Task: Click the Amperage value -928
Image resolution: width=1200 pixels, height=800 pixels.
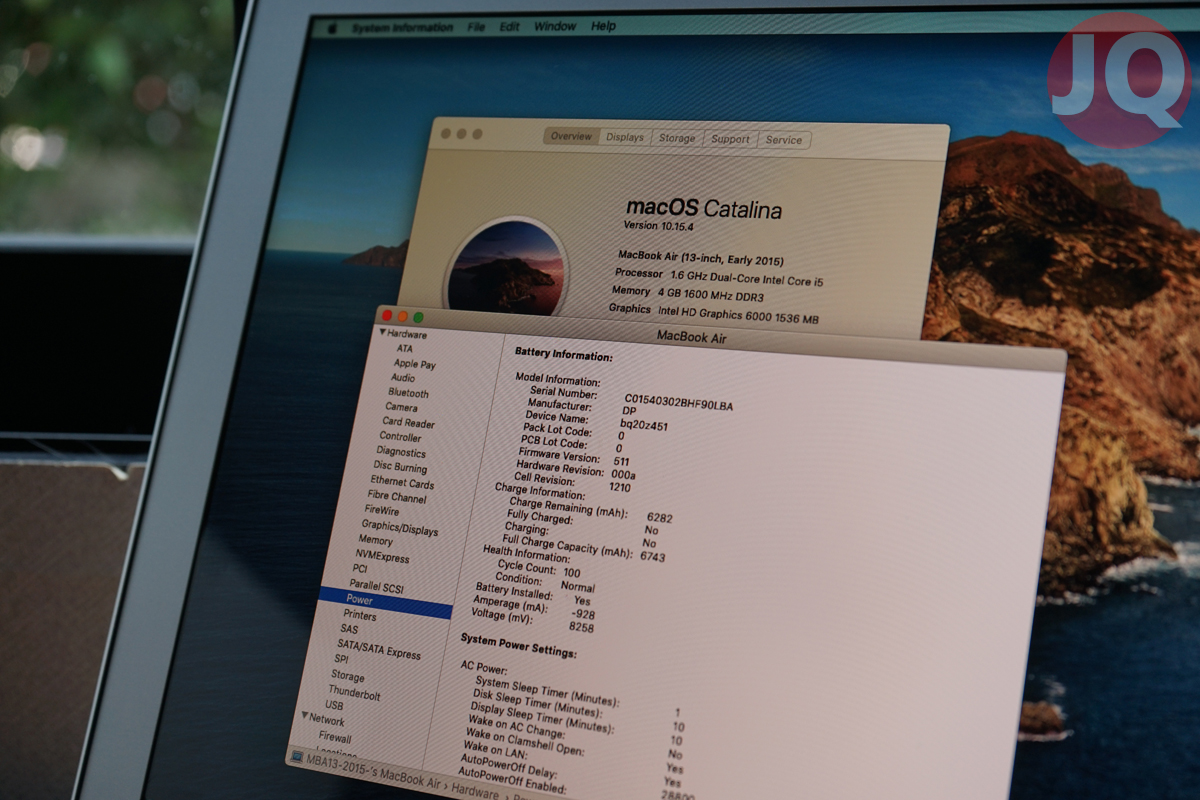Action: point(583,614)
